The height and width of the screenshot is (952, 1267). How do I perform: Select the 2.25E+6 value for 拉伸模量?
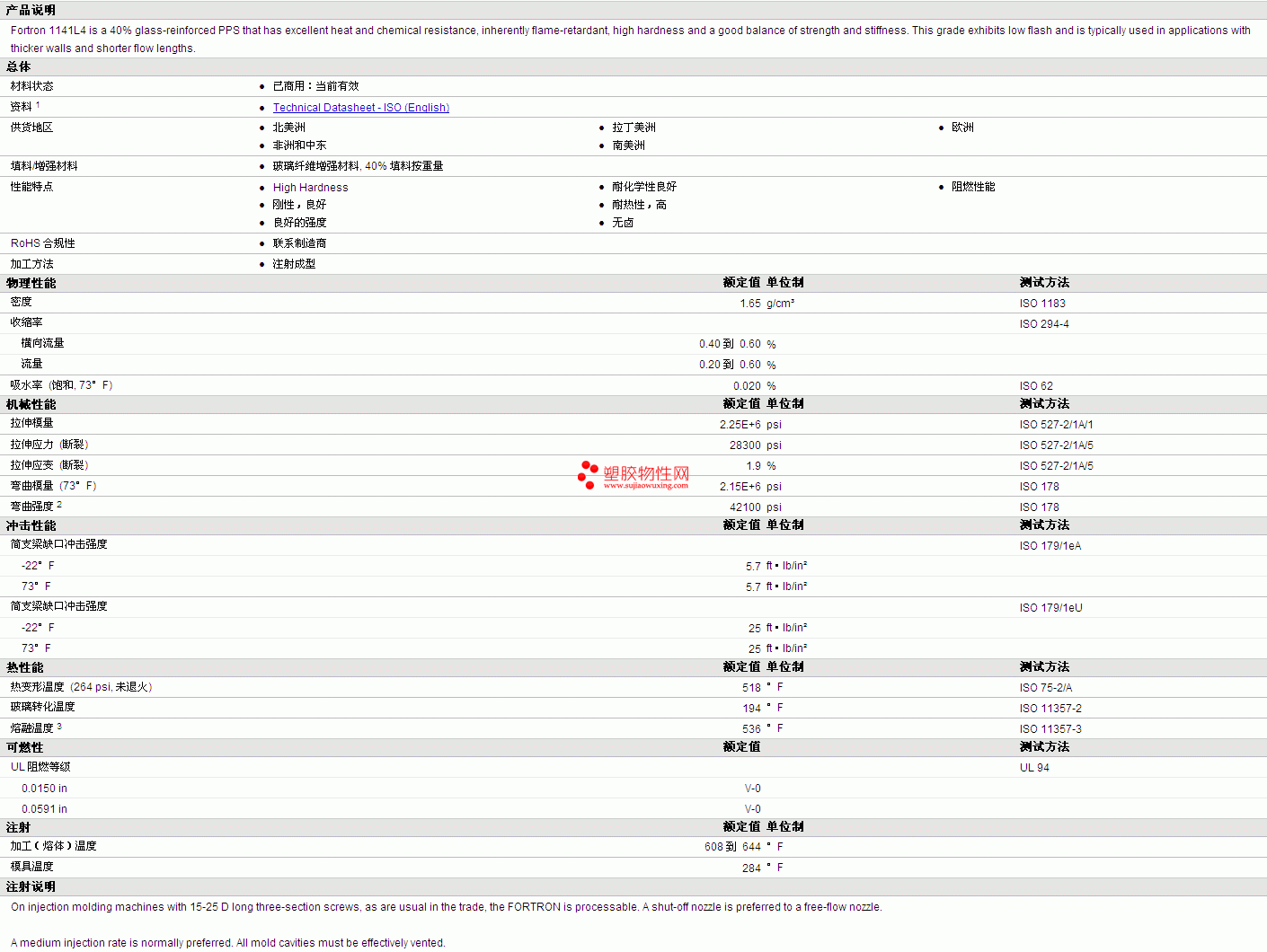(740, 425)
